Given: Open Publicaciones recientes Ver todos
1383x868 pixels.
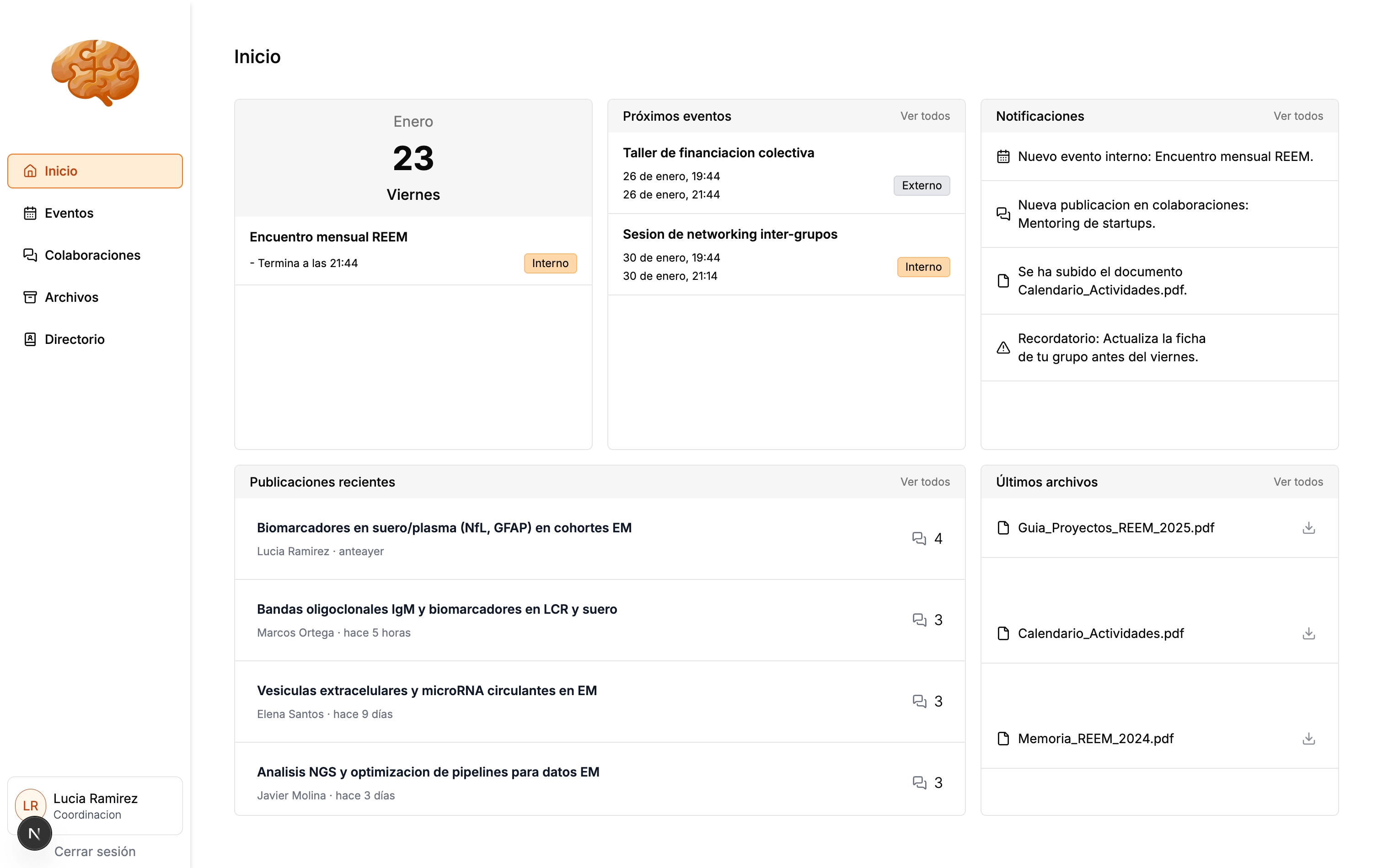Looking at the screenshot, I should click(924, 482).
